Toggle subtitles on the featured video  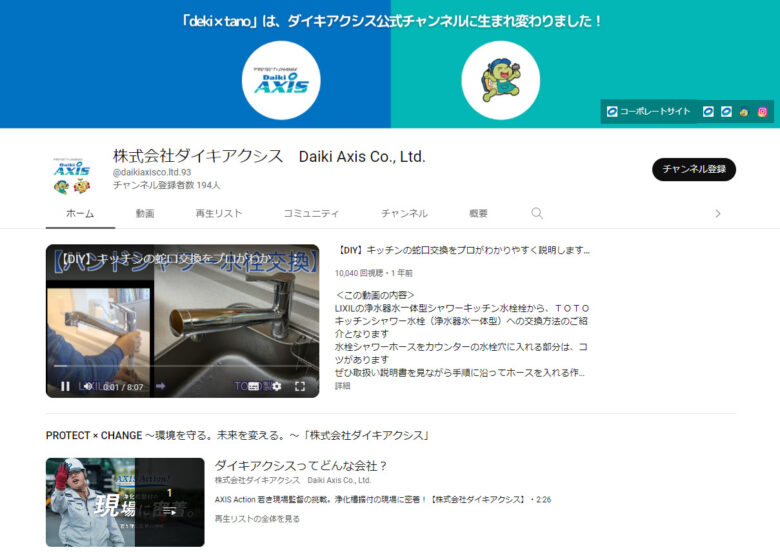pyautogui.click(x=254, y=386)
